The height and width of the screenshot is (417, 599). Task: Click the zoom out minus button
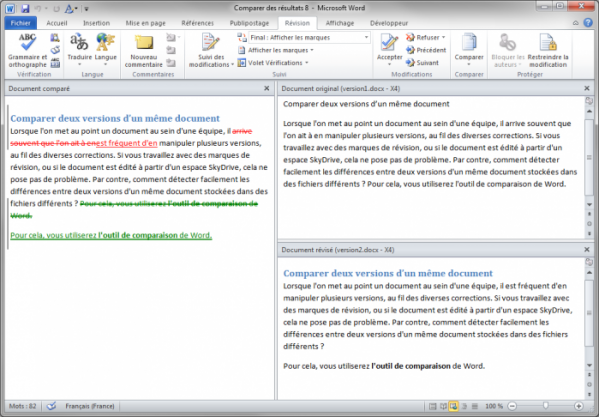pyautogui.click(x=512, y=406)
